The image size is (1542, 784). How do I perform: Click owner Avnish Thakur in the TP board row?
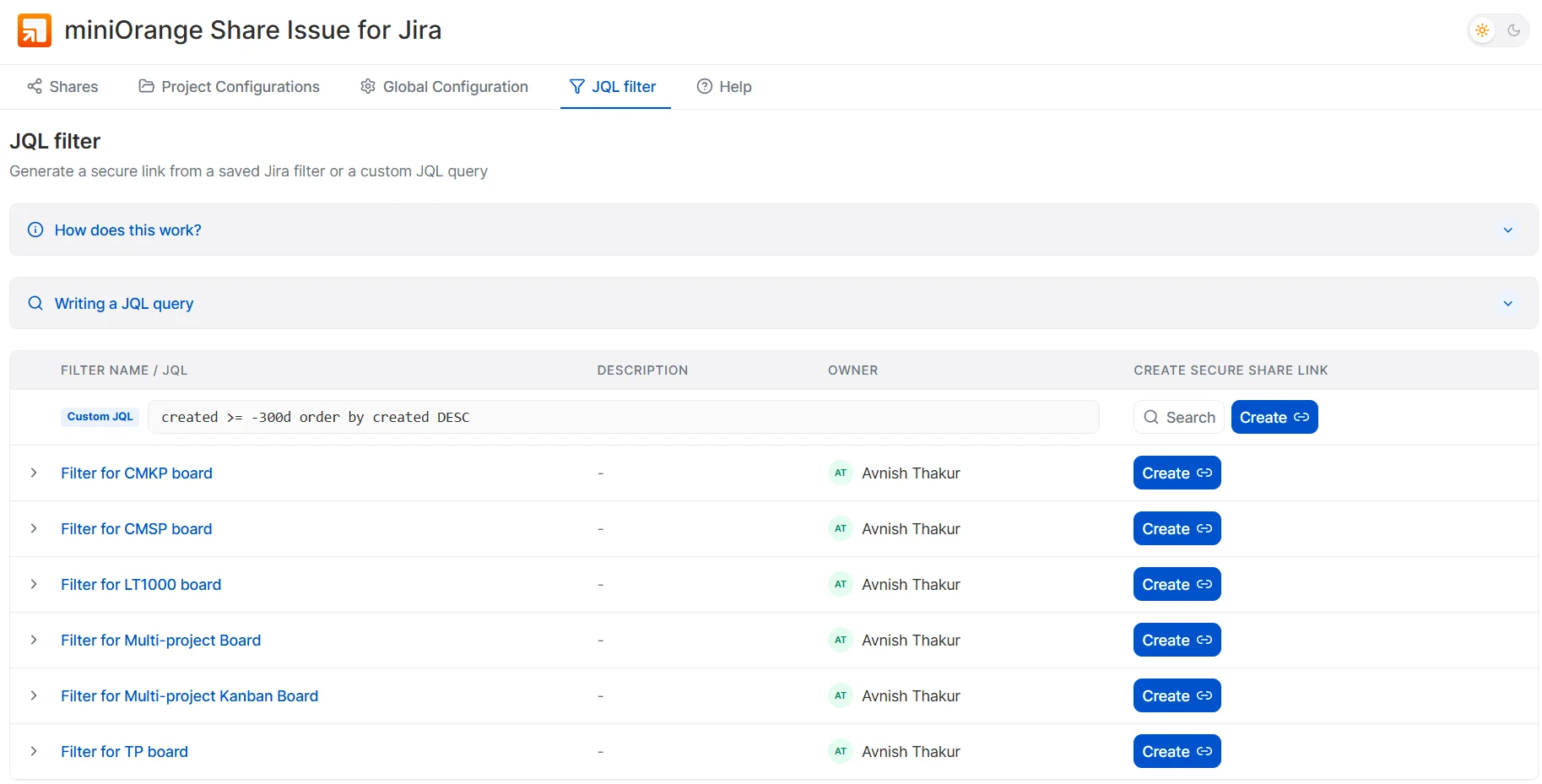[x=911, y=752]
